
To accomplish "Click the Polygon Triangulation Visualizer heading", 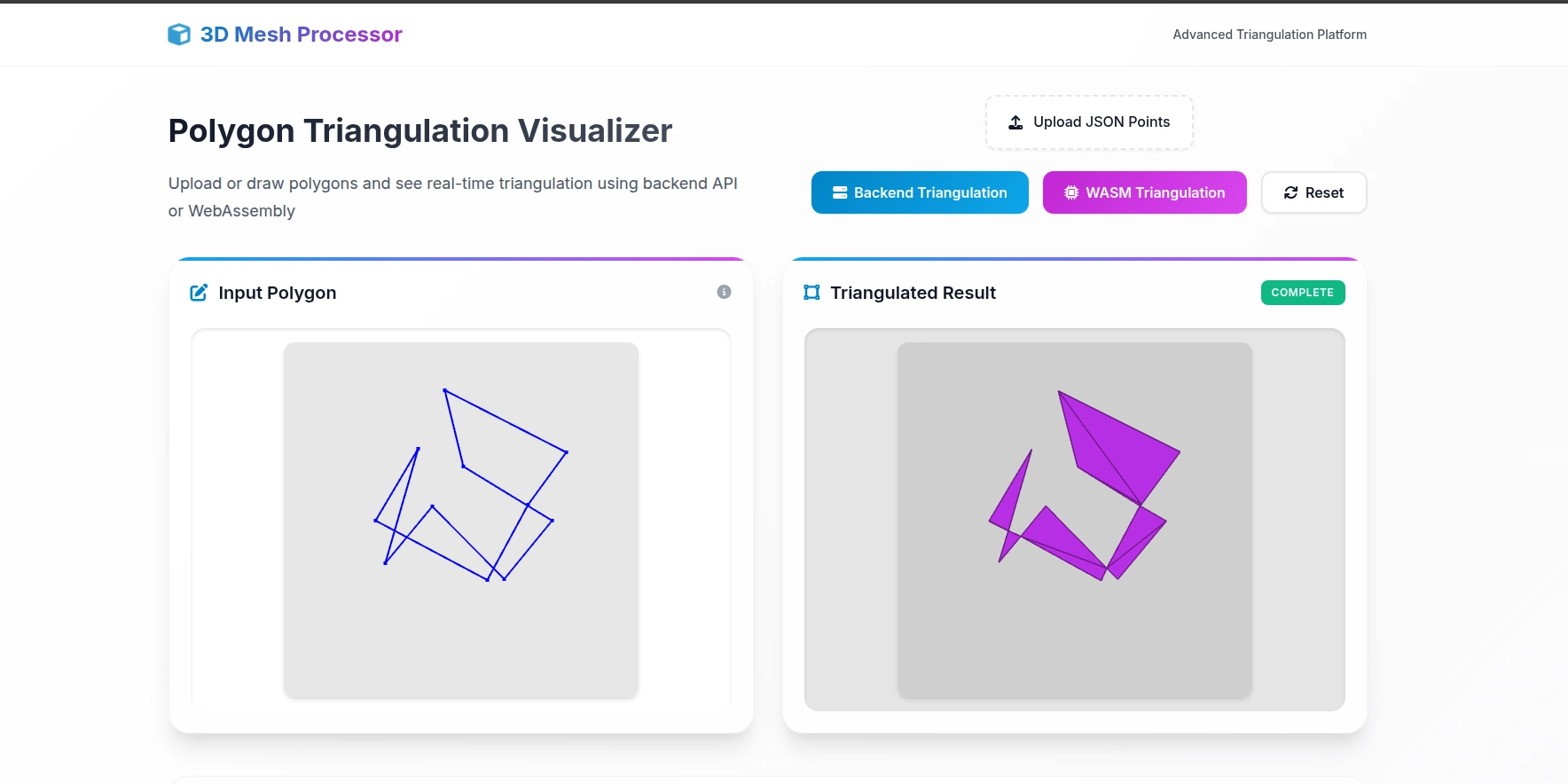I will 420,130.
